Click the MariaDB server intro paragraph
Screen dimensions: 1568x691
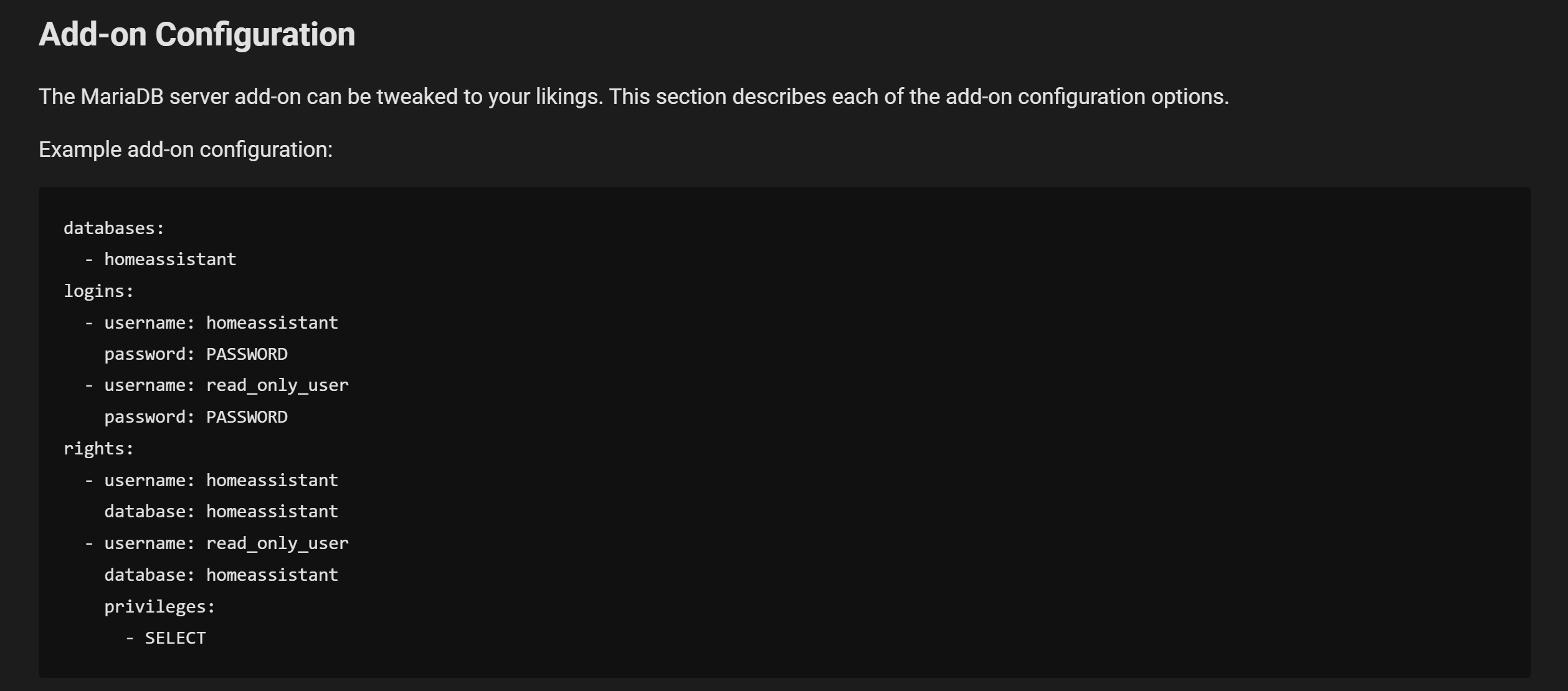[634, 96]
